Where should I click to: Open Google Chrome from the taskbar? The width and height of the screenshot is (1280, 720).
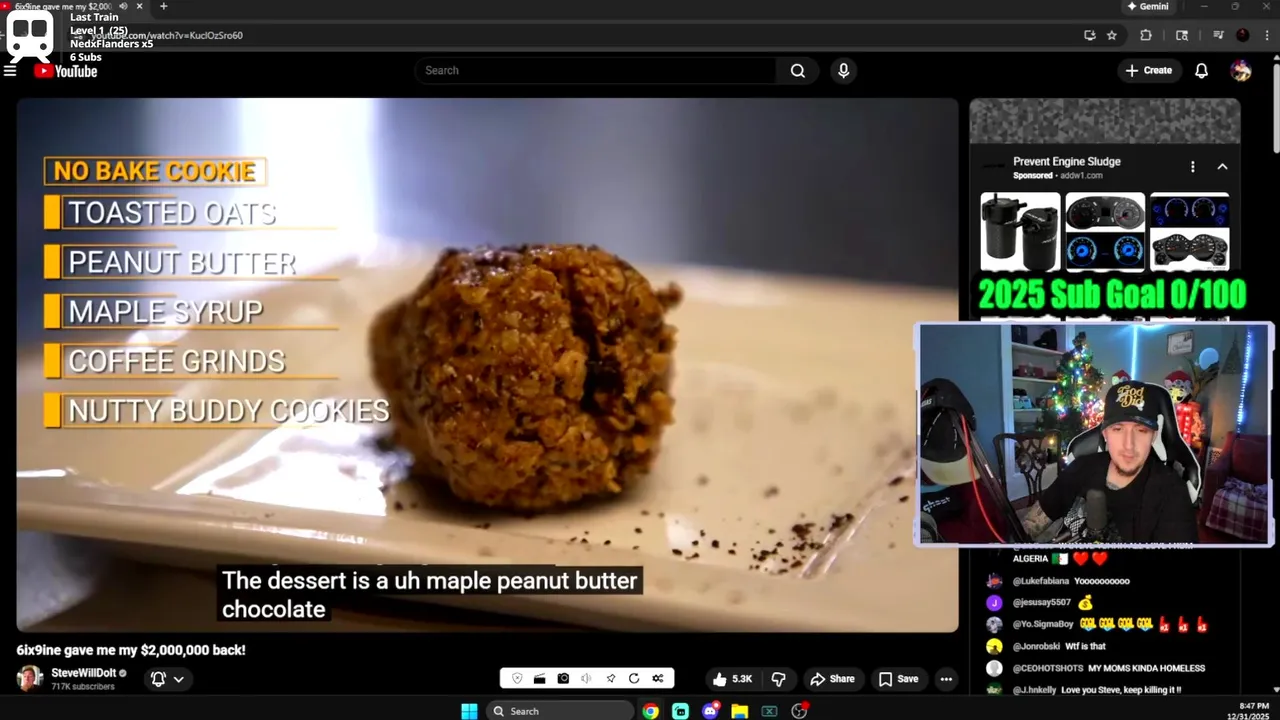click(651, 711)
